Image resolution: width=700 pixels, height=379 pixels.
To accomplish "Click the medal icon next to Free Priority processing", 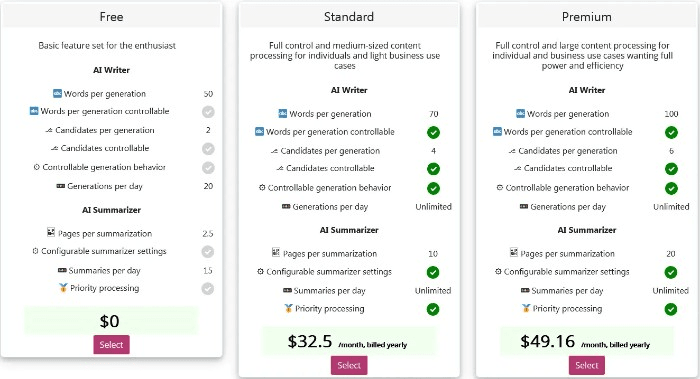I will pos(63,288).
